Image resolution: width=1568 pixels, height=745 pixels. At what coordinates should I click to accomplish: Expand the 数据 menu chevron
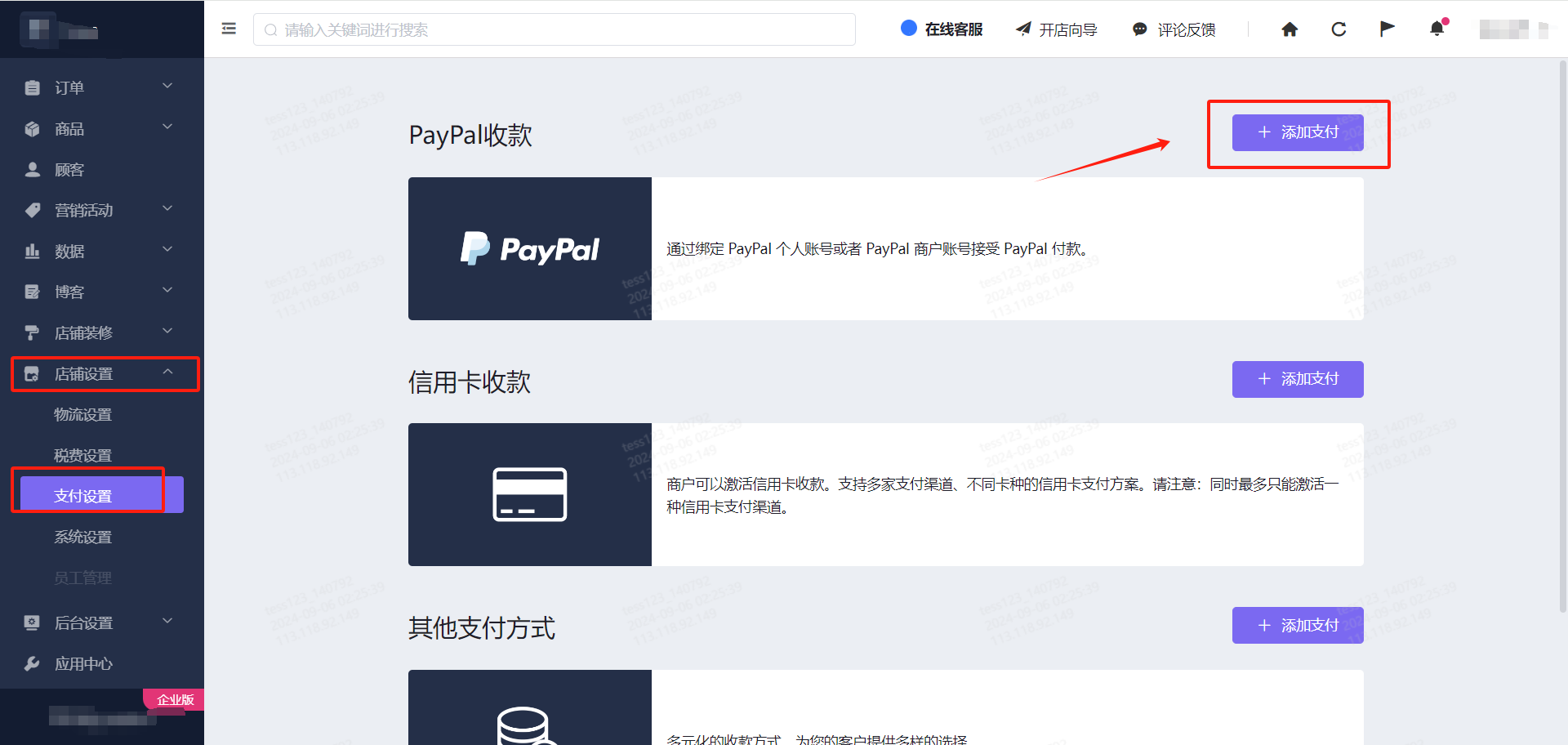(167, 249)
